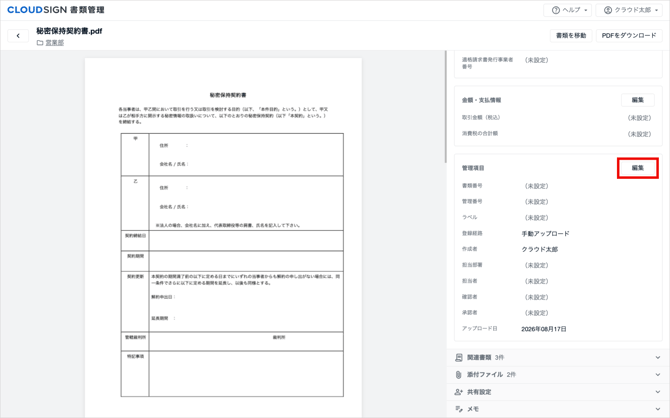670x418 pixels.
Task: Click the 書類を移動 button
Action: 571,36
